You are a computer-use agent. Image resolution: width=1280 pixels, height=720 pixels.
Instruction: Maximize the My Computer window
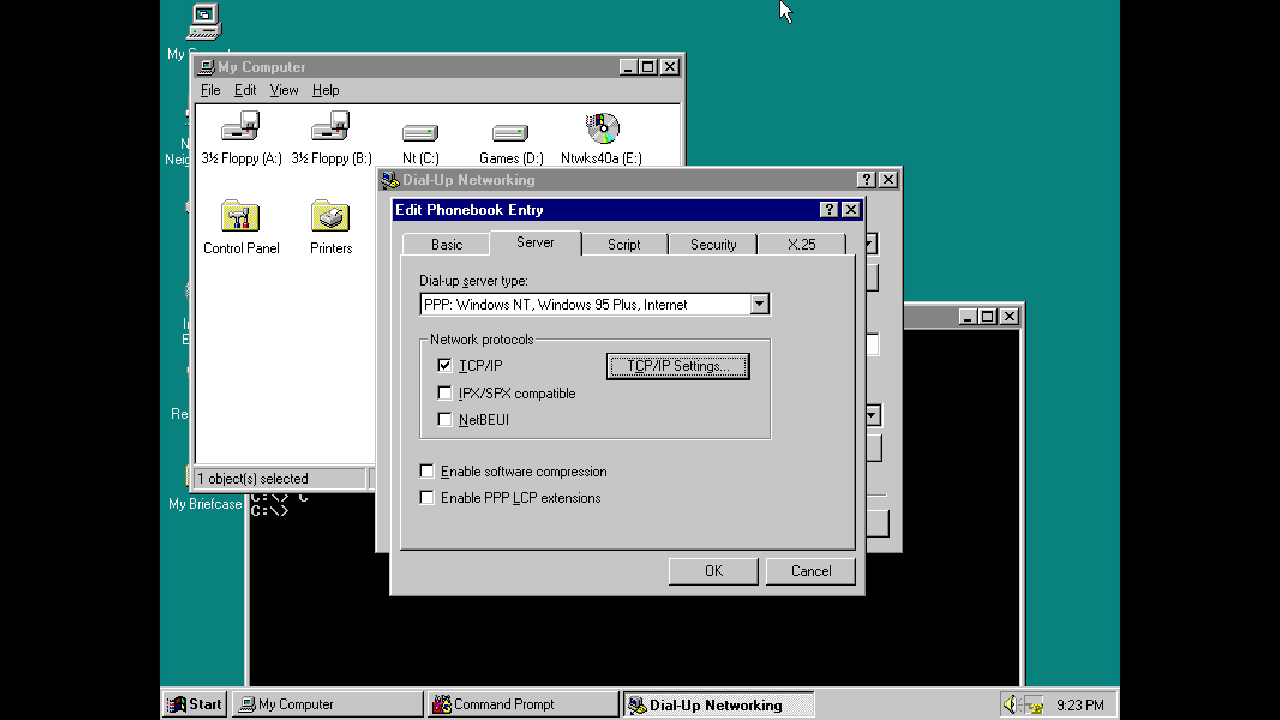click(x=648, y=67)
